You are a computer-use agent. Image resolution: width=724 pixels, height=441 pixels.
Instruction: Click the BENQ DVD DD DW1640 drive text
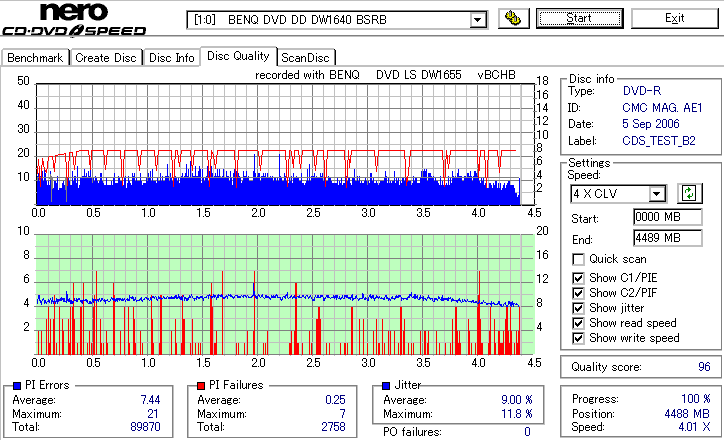[x=307, y=20]
